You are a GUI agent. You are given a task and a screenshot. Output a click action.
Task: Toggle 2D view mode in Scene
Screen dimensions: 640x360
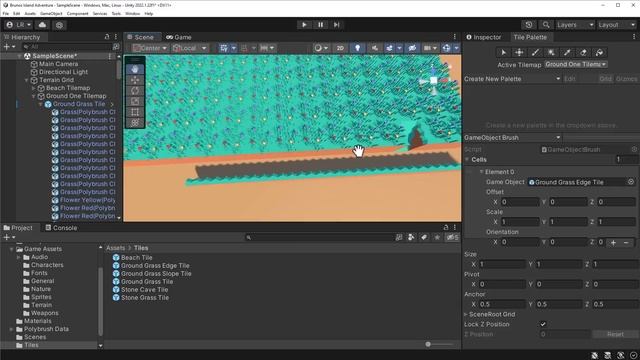pyautogui.click(x=340, y=48)
